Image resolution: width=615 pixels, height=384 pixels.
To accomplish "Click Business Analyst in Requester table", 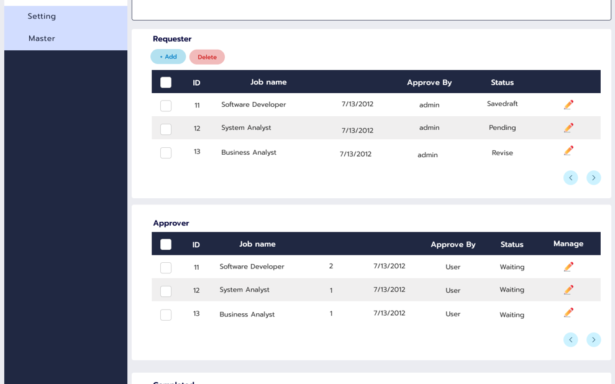I will click(x=249, y=152).
